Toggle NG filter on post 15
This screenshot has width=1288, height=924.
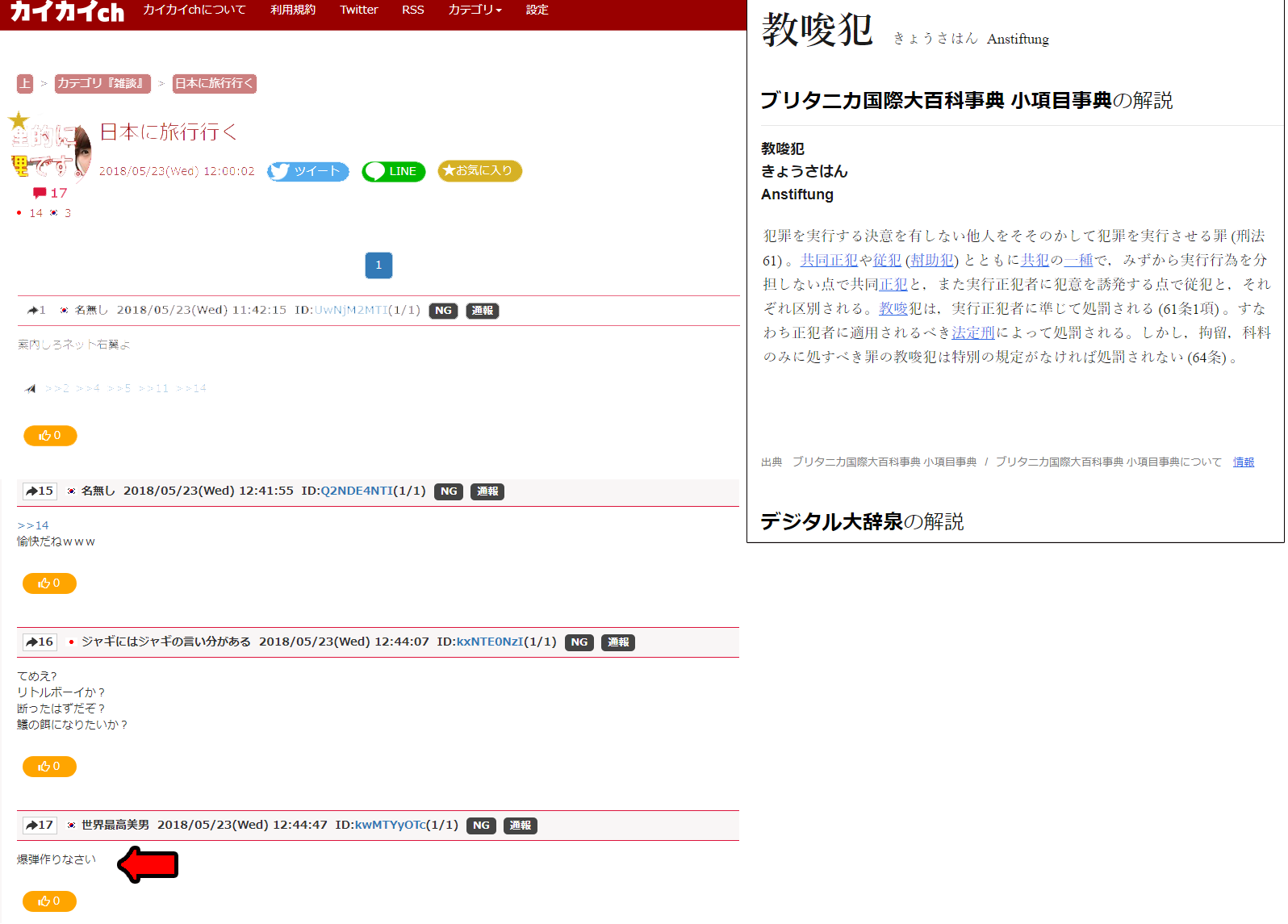point(449,491)
